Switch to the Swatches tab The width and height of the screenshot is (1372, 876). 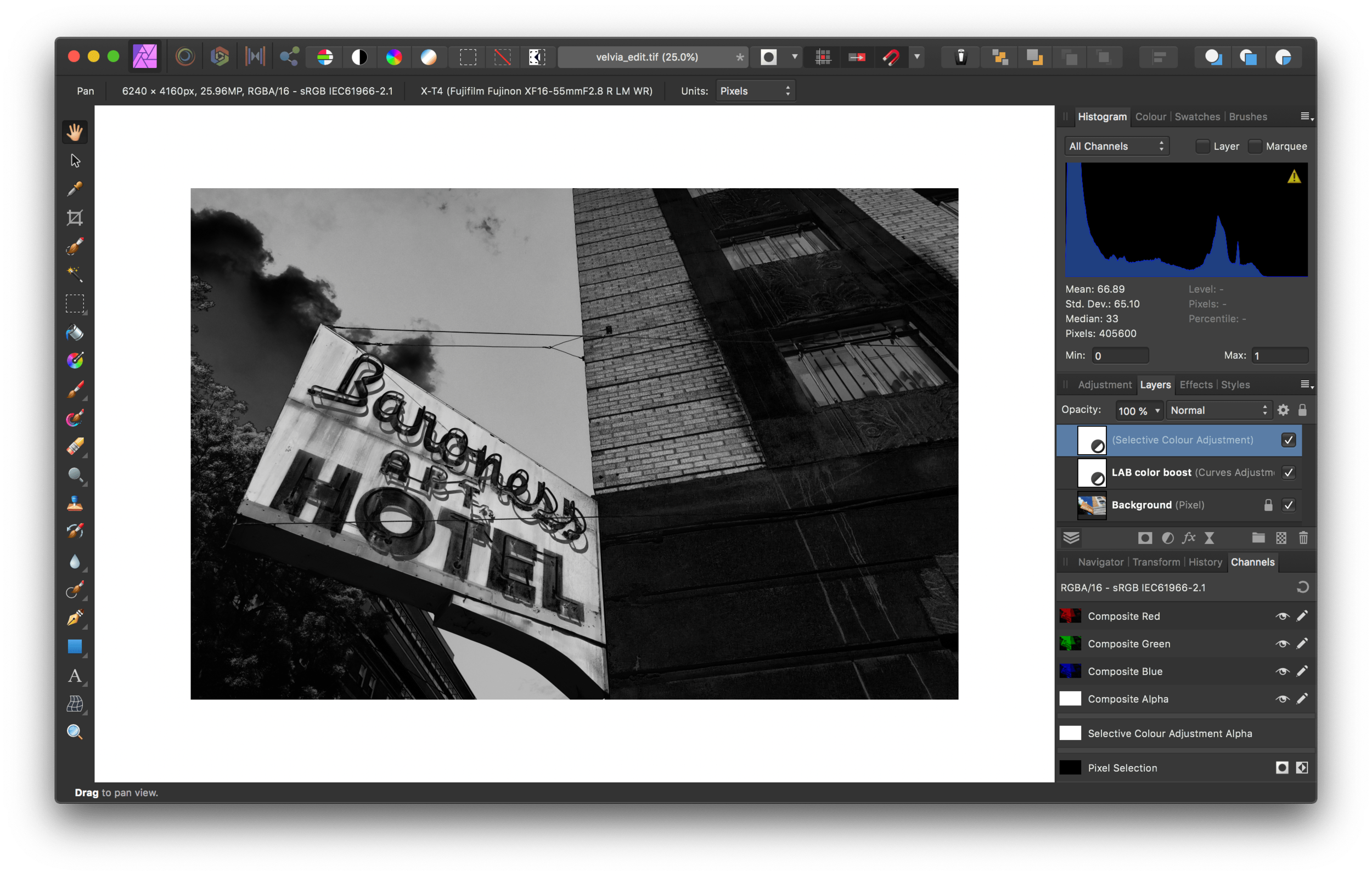click(1197, 117)
